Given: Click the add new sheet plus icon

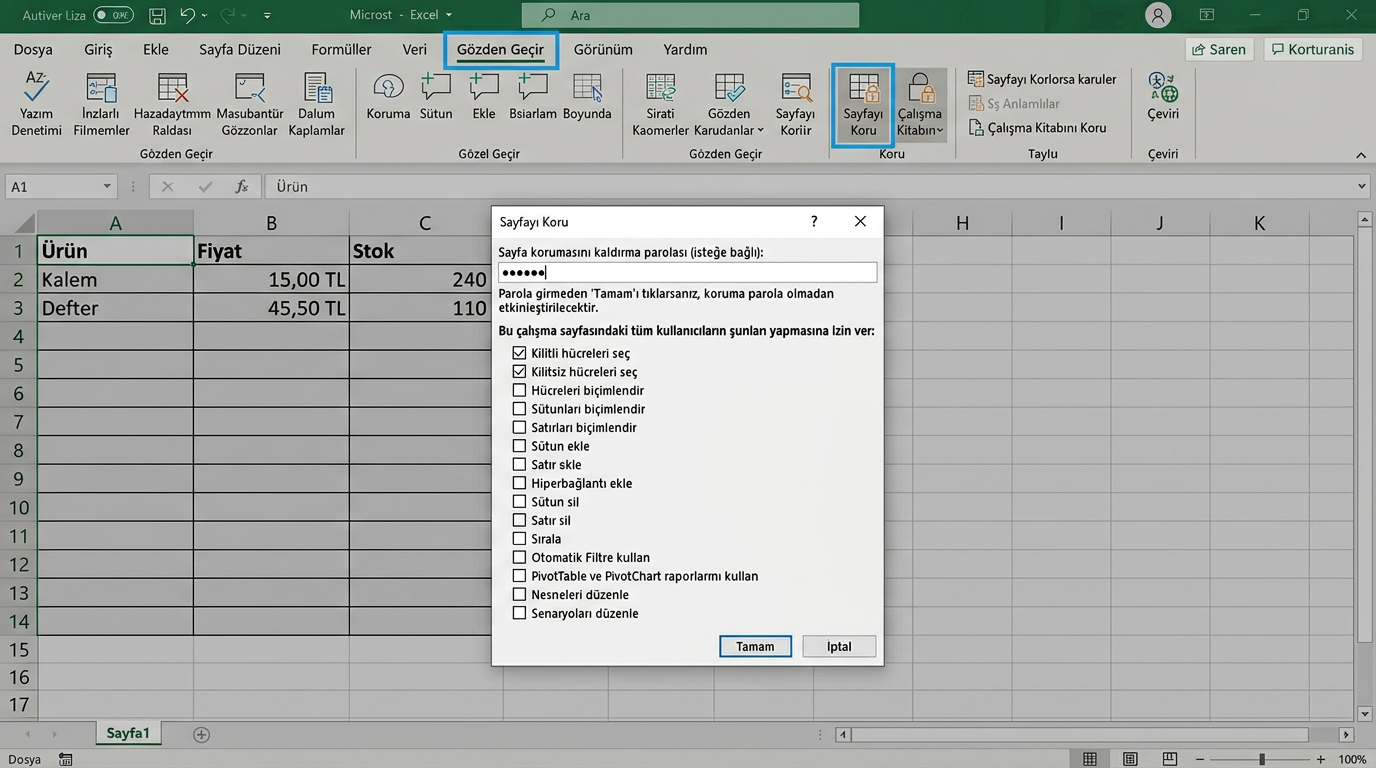Looking at the screenshot, I should [202, 735].
